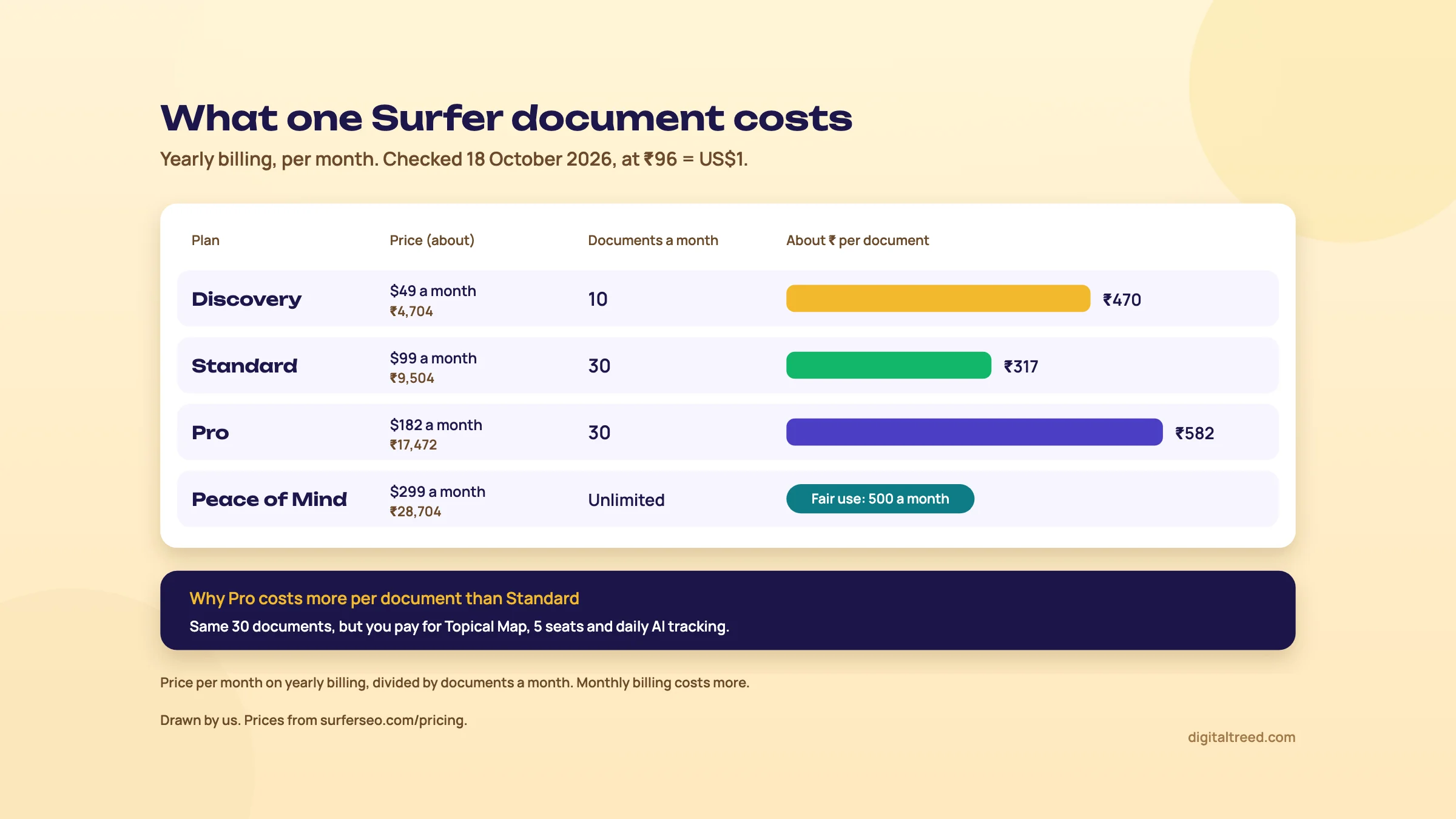This screenshot has height=819, width=1456.
Task: Click the 'digitaltreed.com' credit
Action: pyautogui.click(x=1241, y=737)
